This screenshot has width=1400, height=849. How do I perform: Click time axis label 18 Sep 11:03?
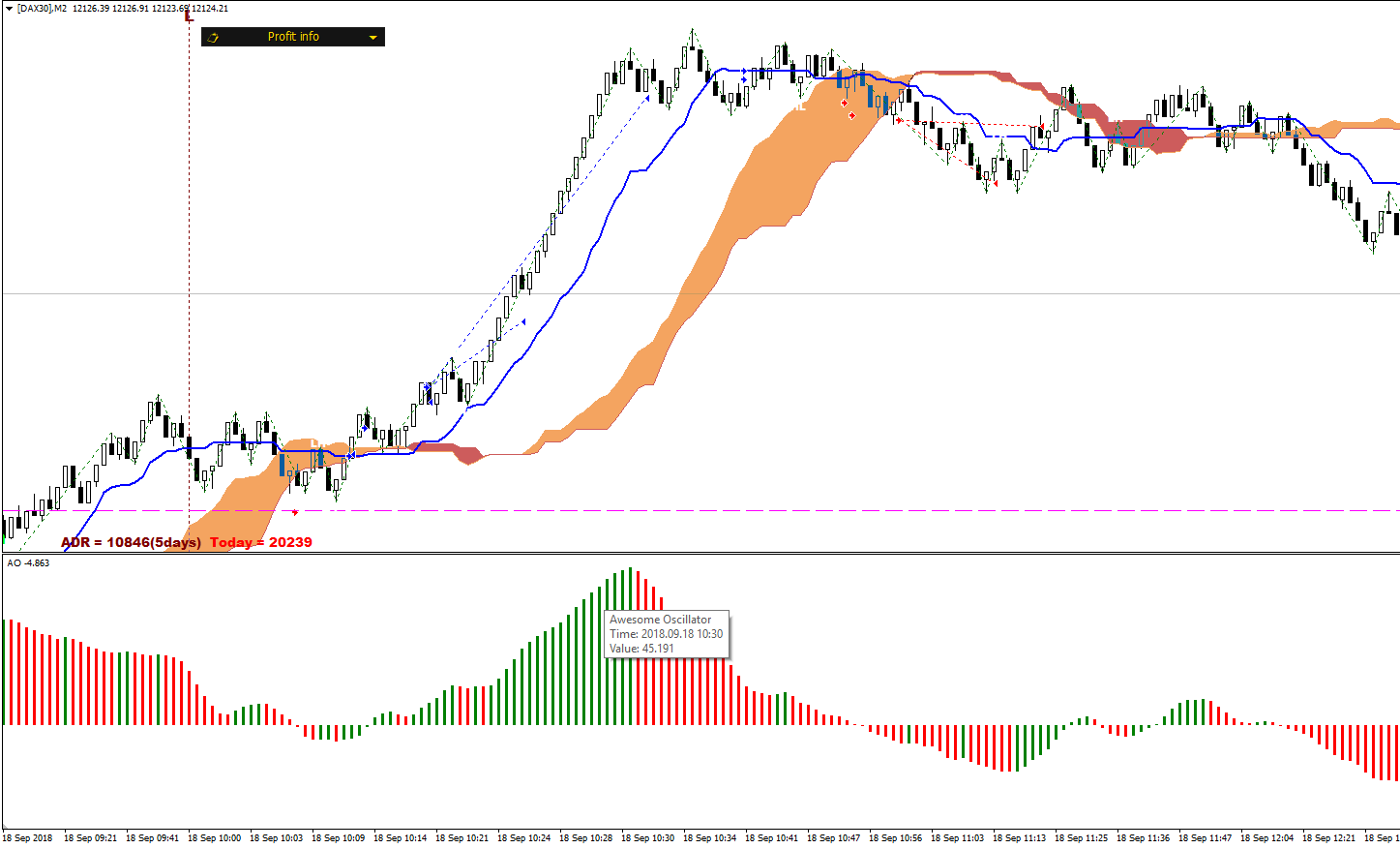[x=958, y=837]
